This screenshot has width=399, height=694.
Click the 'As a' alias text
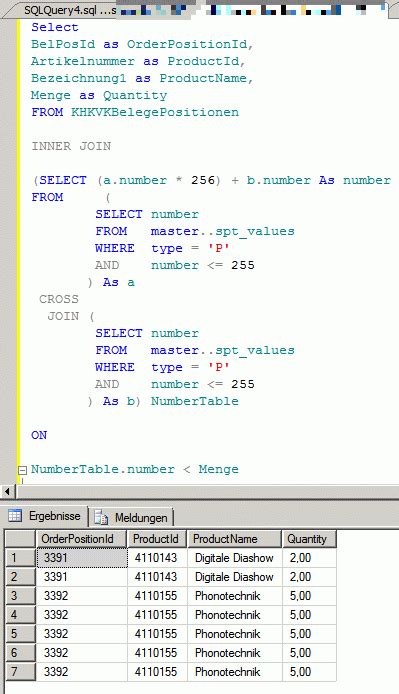click(119, 282)
